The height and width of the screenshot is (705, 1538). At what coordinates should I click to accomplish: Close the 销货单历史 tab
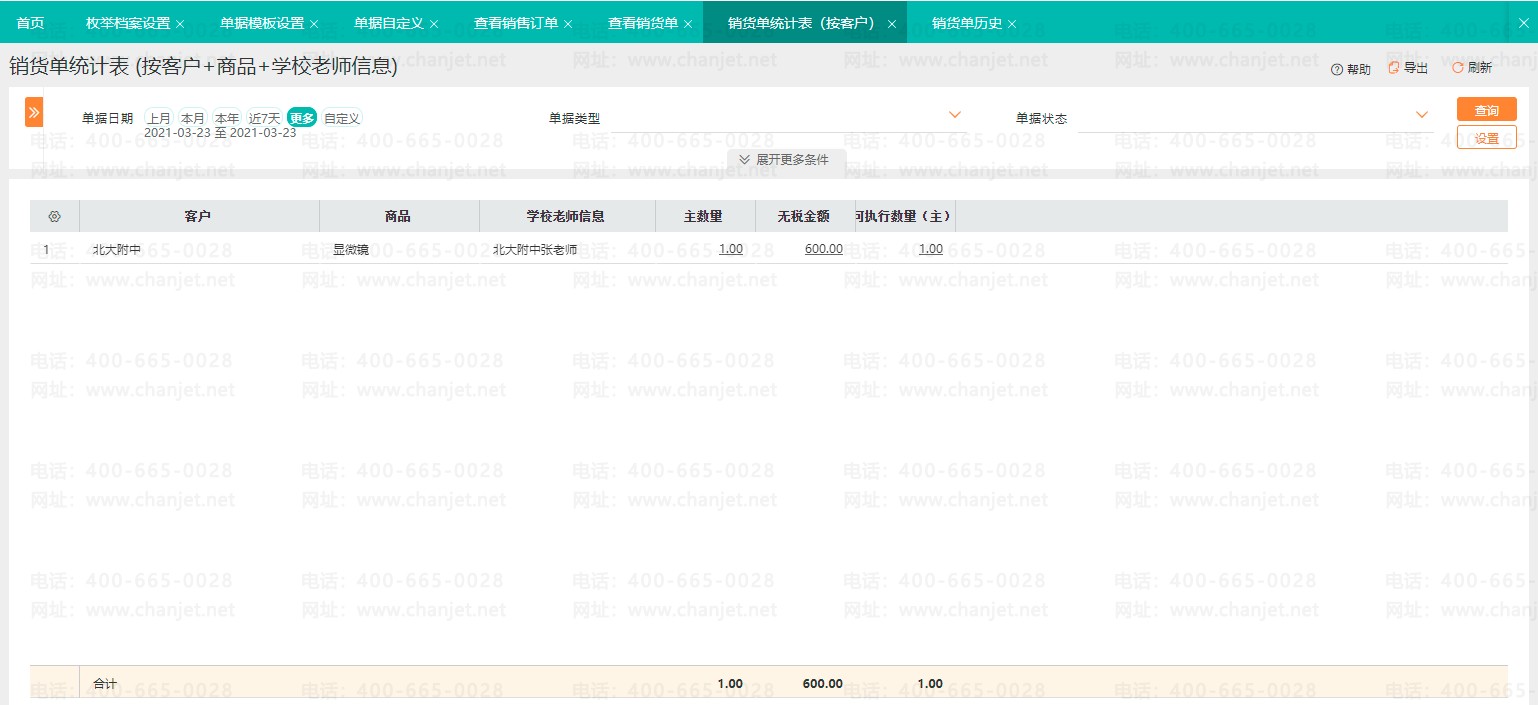click(x=1012, y=23)
